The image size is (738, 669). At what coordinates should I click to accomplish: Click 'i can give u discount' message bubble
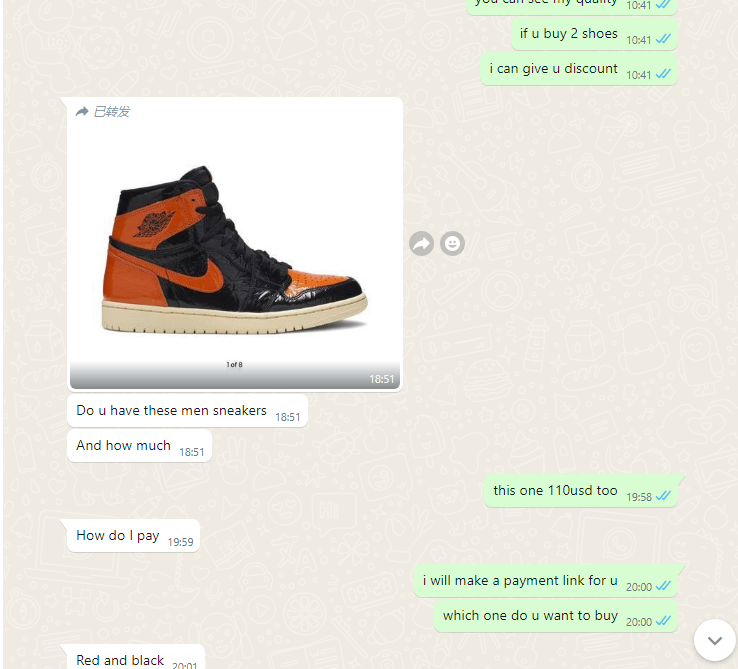pos(579,69)
